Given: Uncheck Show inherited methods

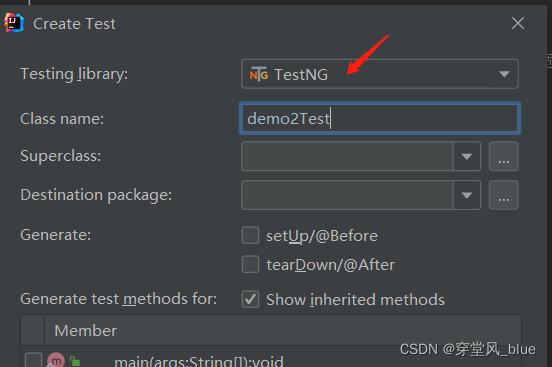Looking at the screenshot, I should [x=250, y=299].
